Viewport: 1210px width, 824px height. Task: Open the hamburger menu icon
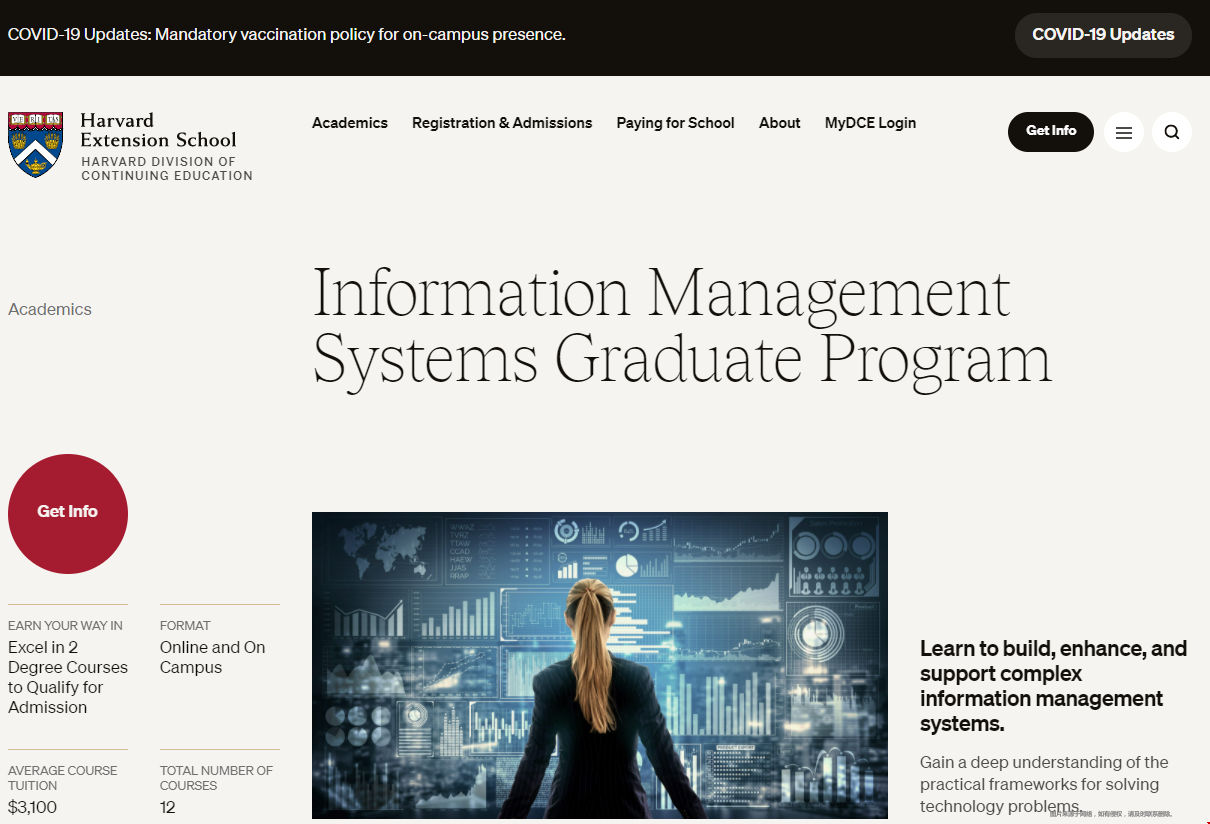coord(1124,132)
